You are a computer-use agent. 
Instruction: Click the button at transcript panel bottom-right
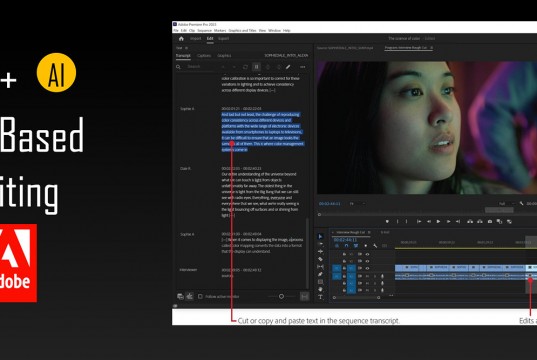pyautogui.click(x=304, y=296)
